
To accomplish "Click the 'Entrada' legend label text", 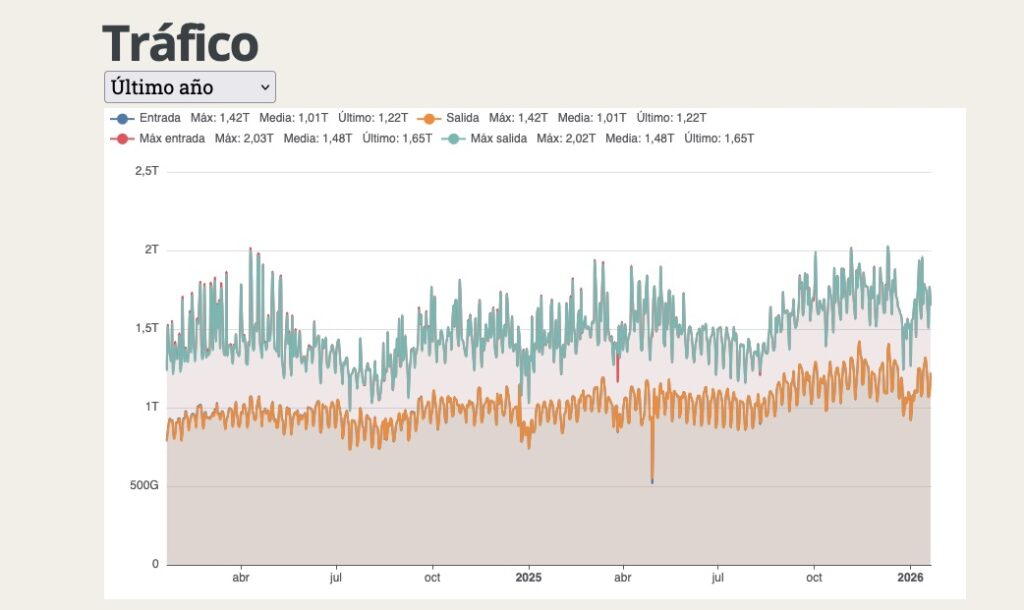I will pyautogui.click(x=160, y=118).
